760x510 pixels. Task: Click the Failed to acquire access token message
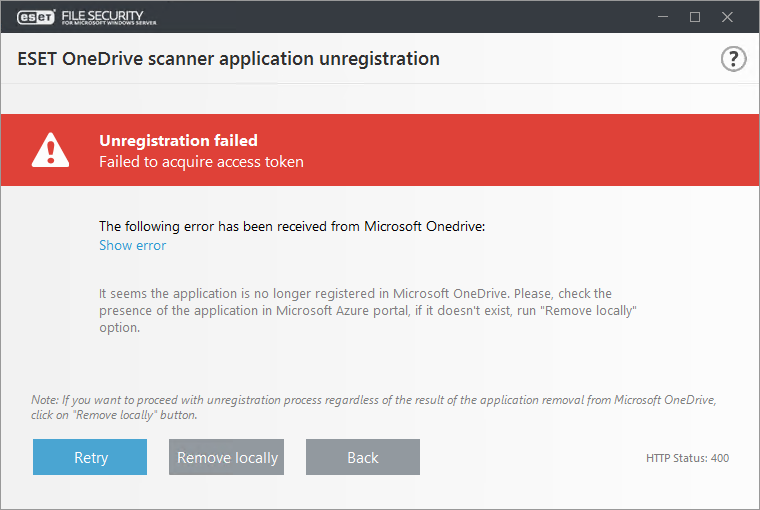click(x=201, y=161)
